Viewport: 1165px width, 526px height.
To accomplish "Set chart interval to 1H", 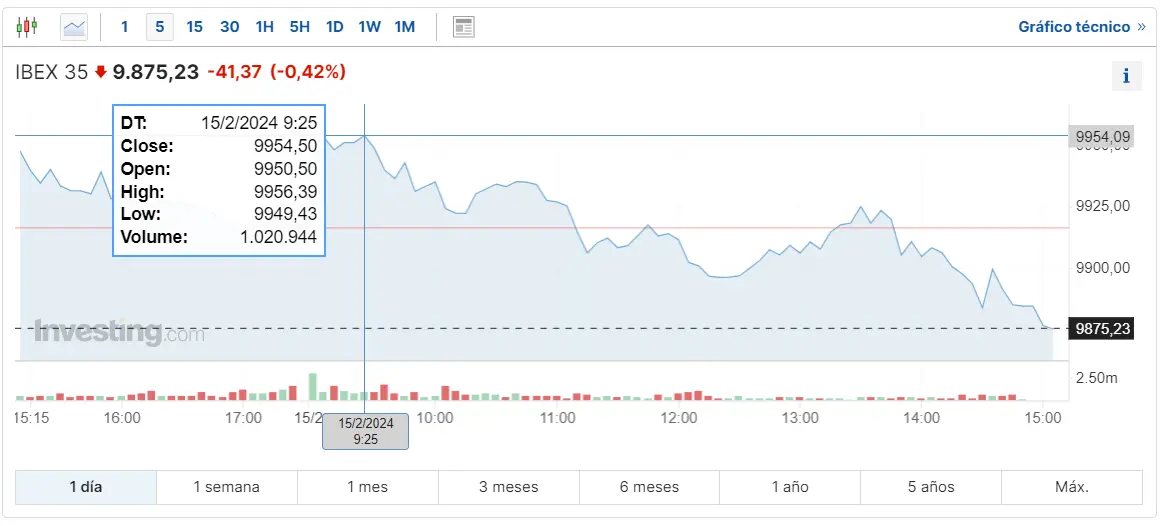I will [x=264, y=27].
